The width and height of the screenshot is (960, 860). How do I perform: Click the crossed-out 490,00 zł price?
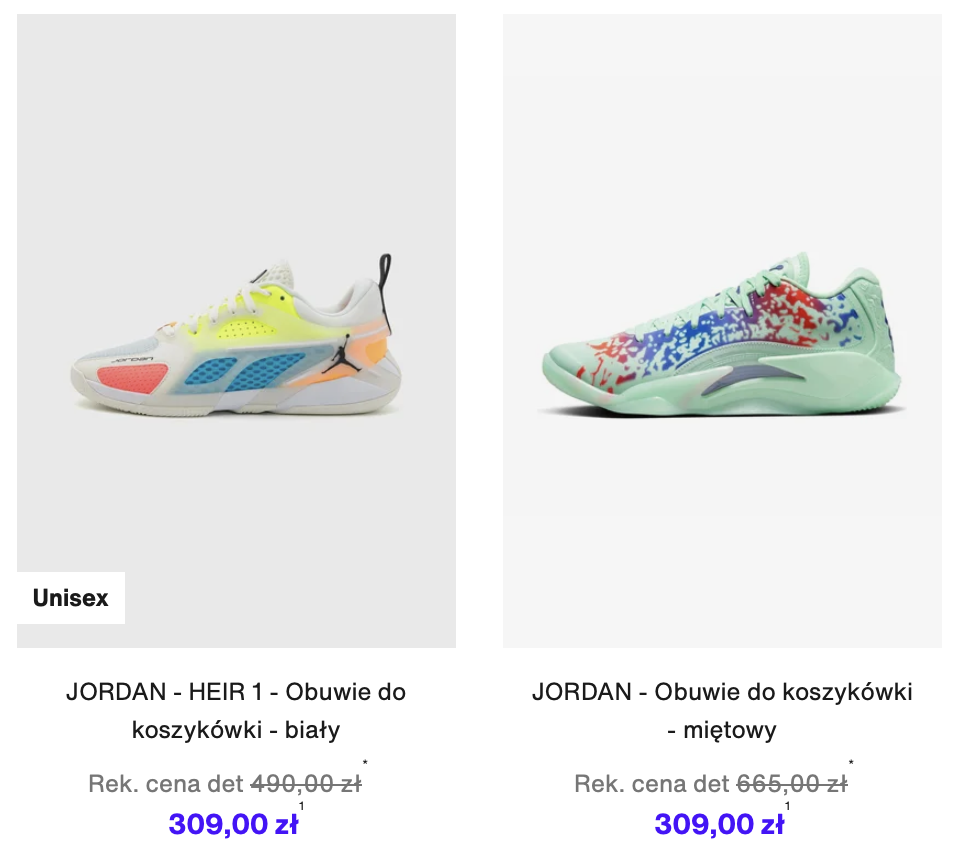pos(306,783)
